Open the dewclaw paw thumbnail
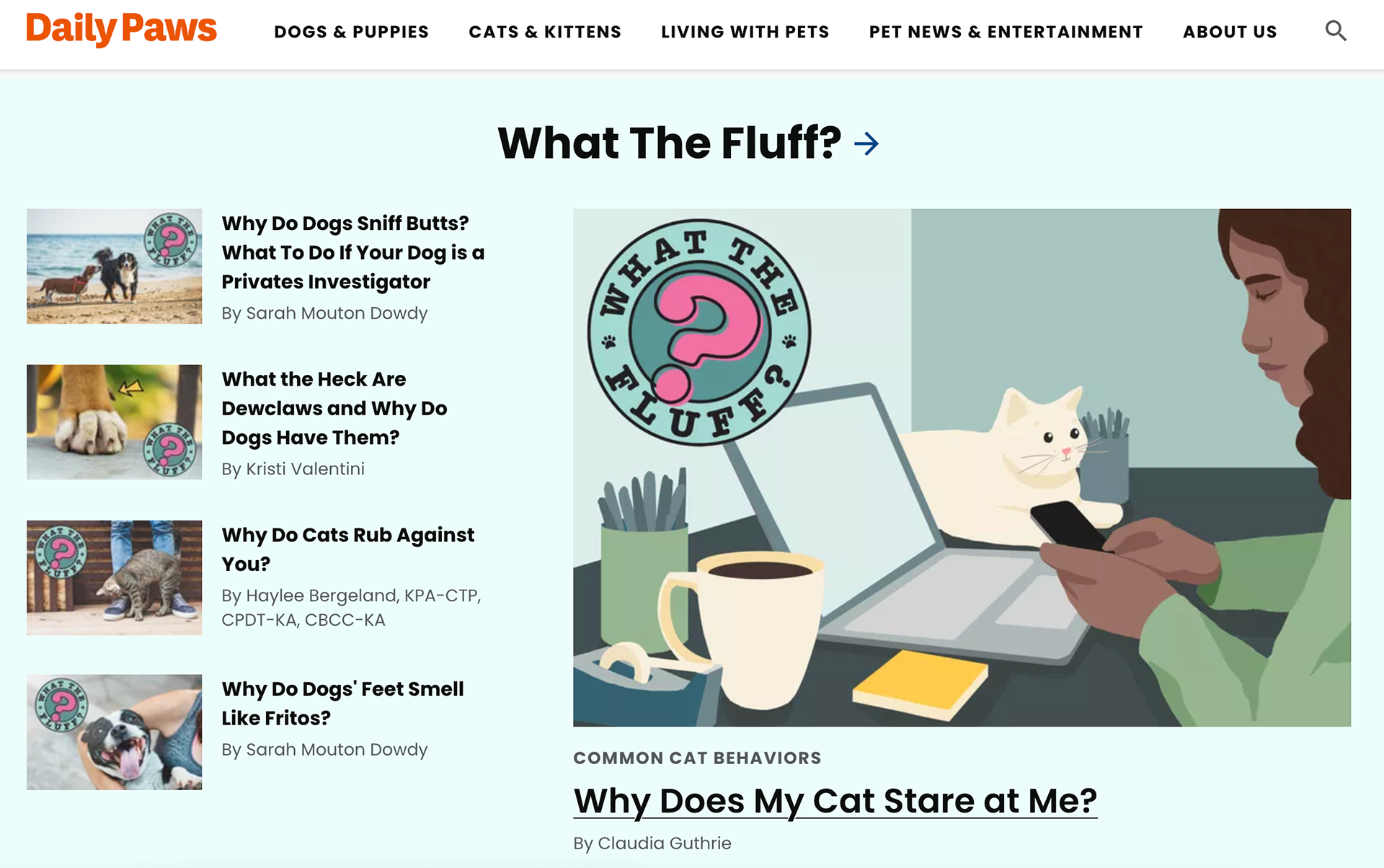1384x868 pixels. coord(115,422)
